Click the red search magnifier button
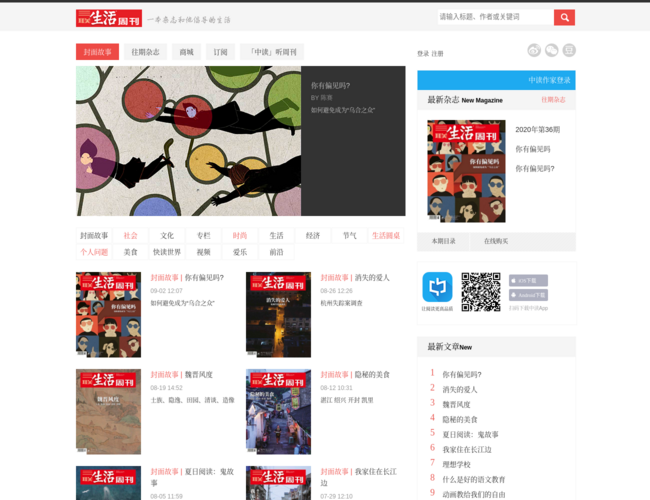 [564, 17]
